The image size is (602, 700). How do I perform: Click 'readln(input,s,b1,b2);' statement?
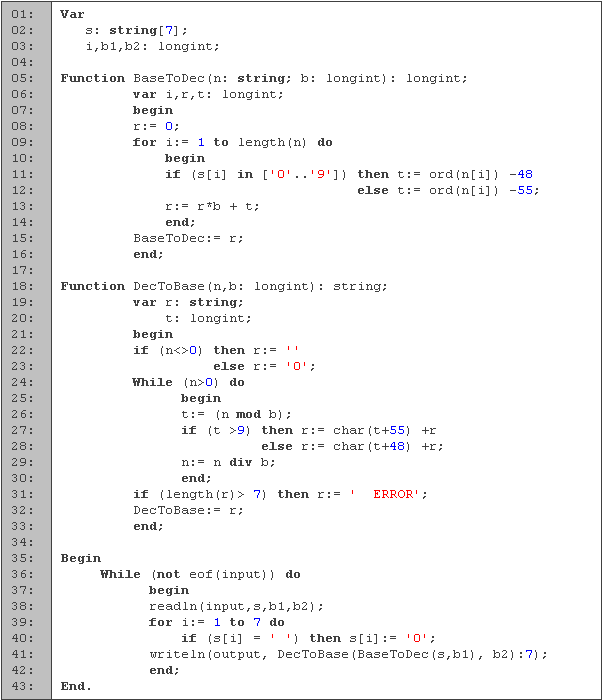(x=236, y=607)
